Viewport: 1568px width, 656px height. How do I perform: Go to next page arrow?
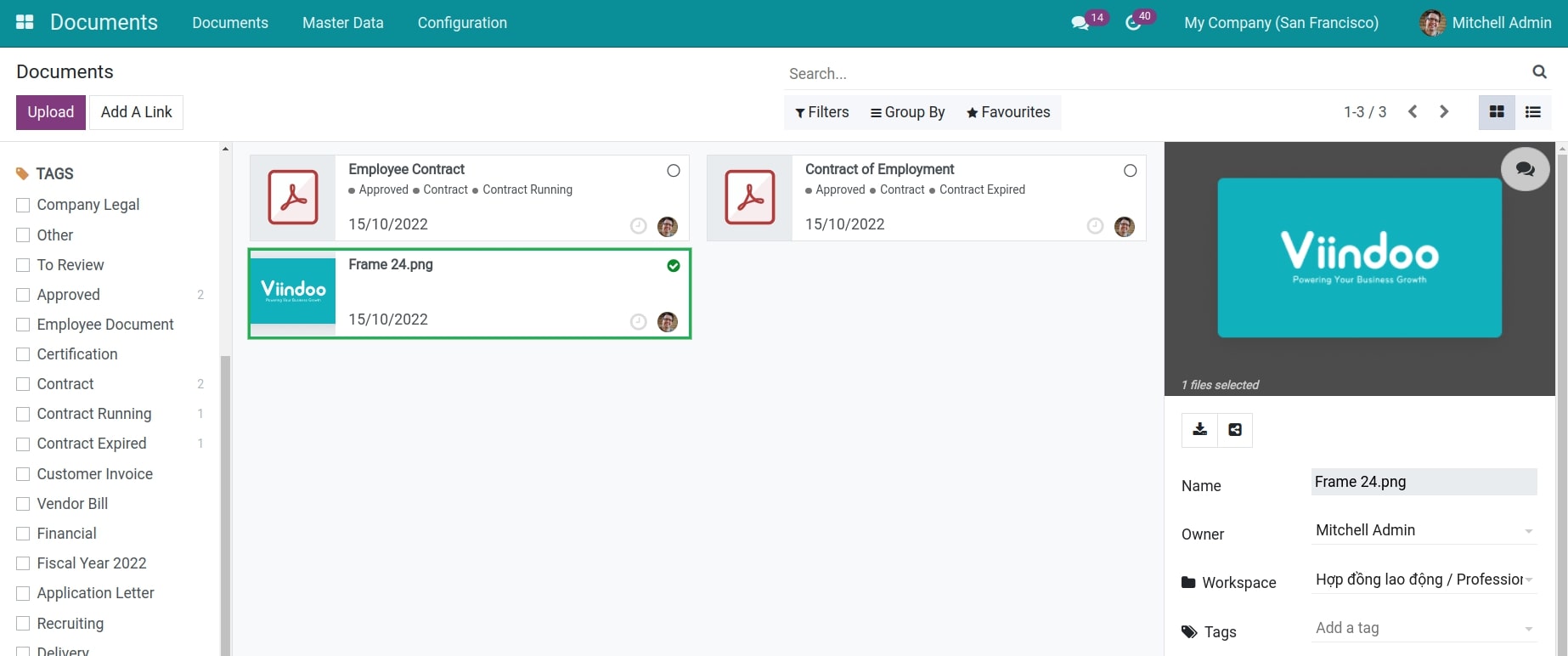point(1444,112)
